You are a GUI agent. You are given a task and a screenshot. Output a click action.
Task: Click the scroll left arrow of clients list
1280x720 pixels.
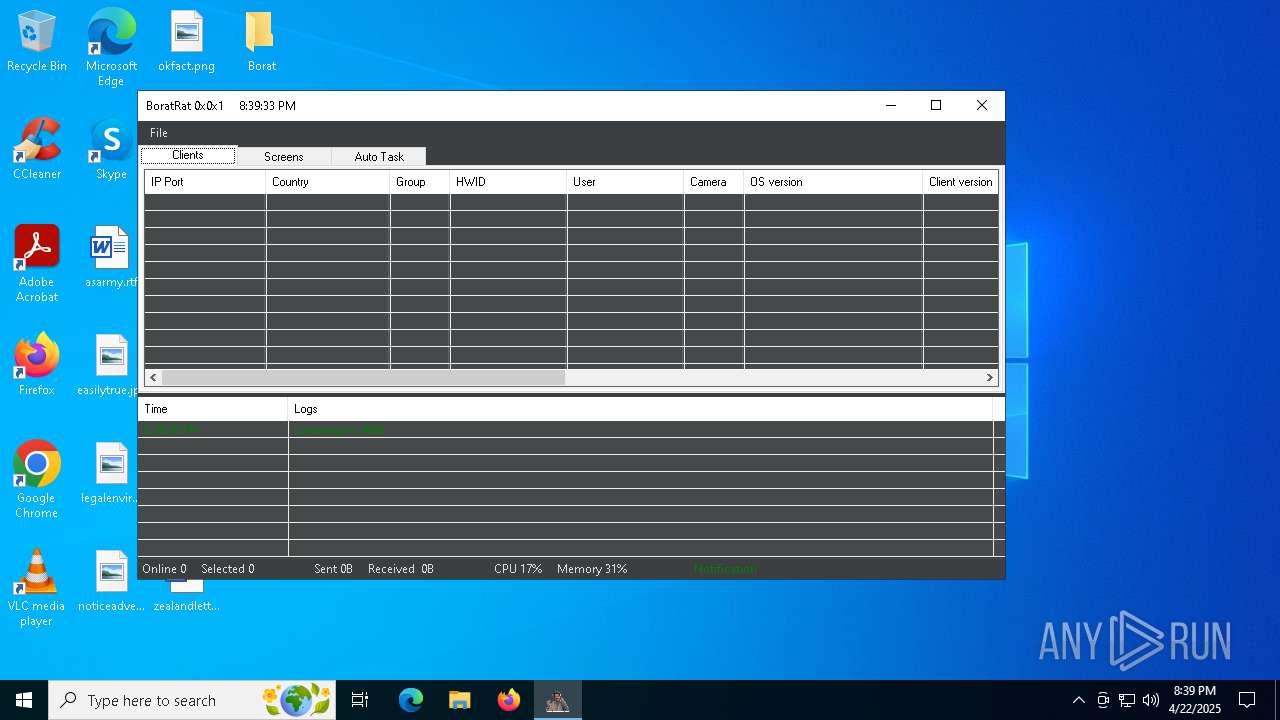tap(153, 377)
